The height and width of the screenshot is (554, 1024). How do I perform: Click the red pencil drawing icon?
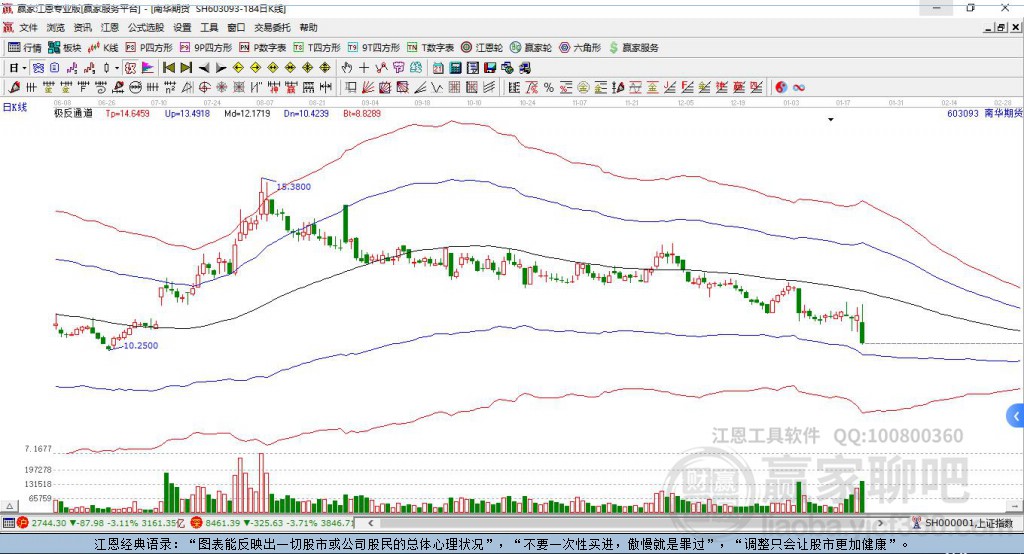[x=14, y=88]
